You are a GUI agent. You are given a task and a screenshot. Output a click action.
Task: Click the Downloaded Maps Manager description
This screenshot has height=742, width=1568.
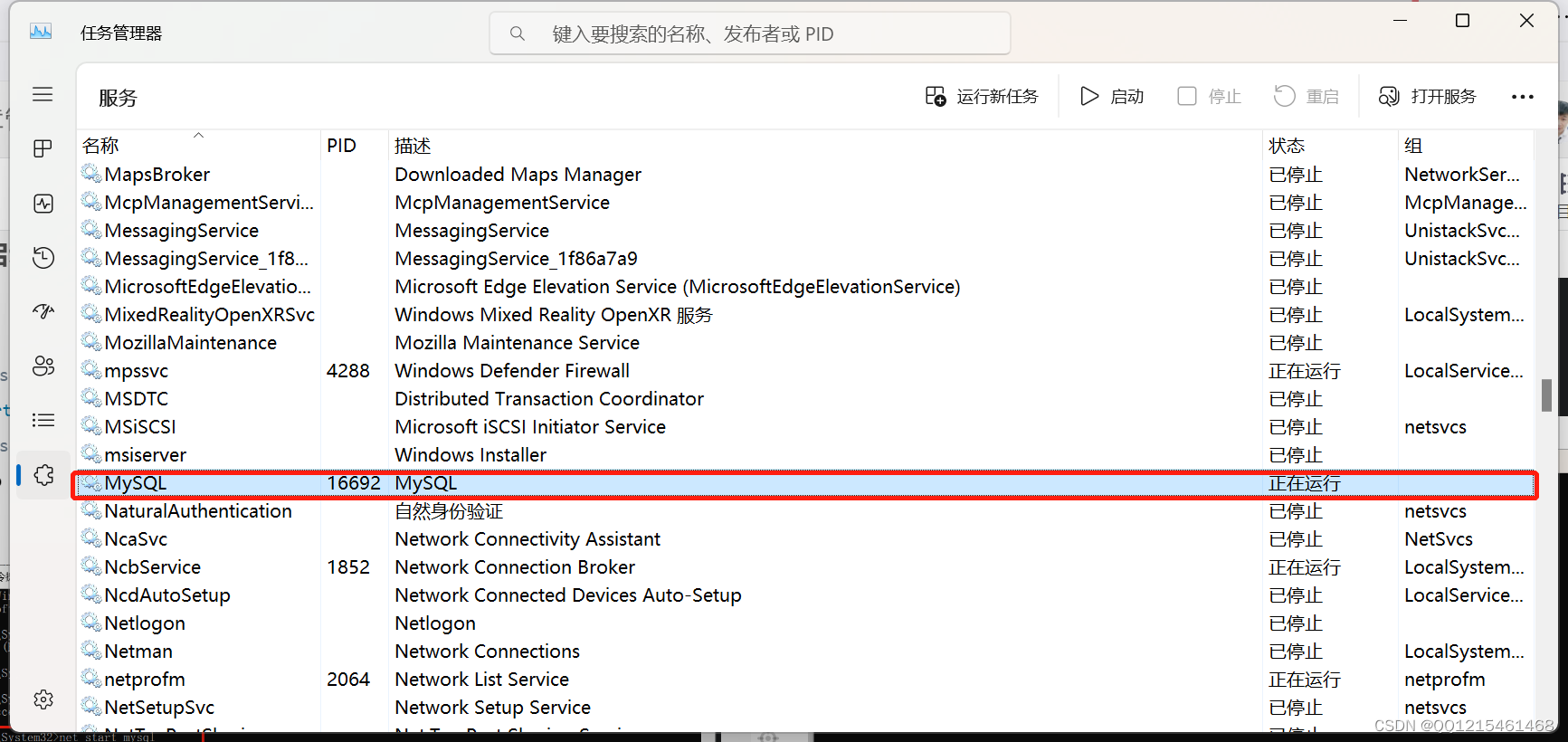pos(518,175)
